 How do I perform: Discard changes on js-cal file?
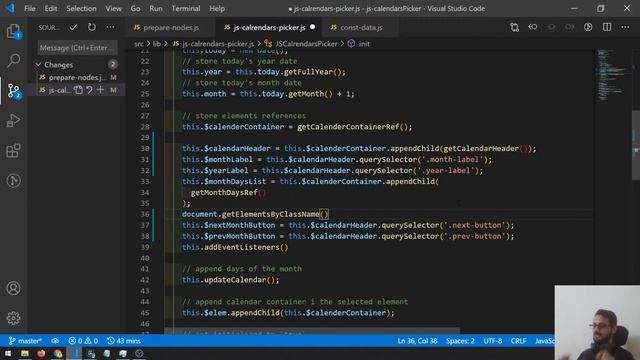(89, 90)
